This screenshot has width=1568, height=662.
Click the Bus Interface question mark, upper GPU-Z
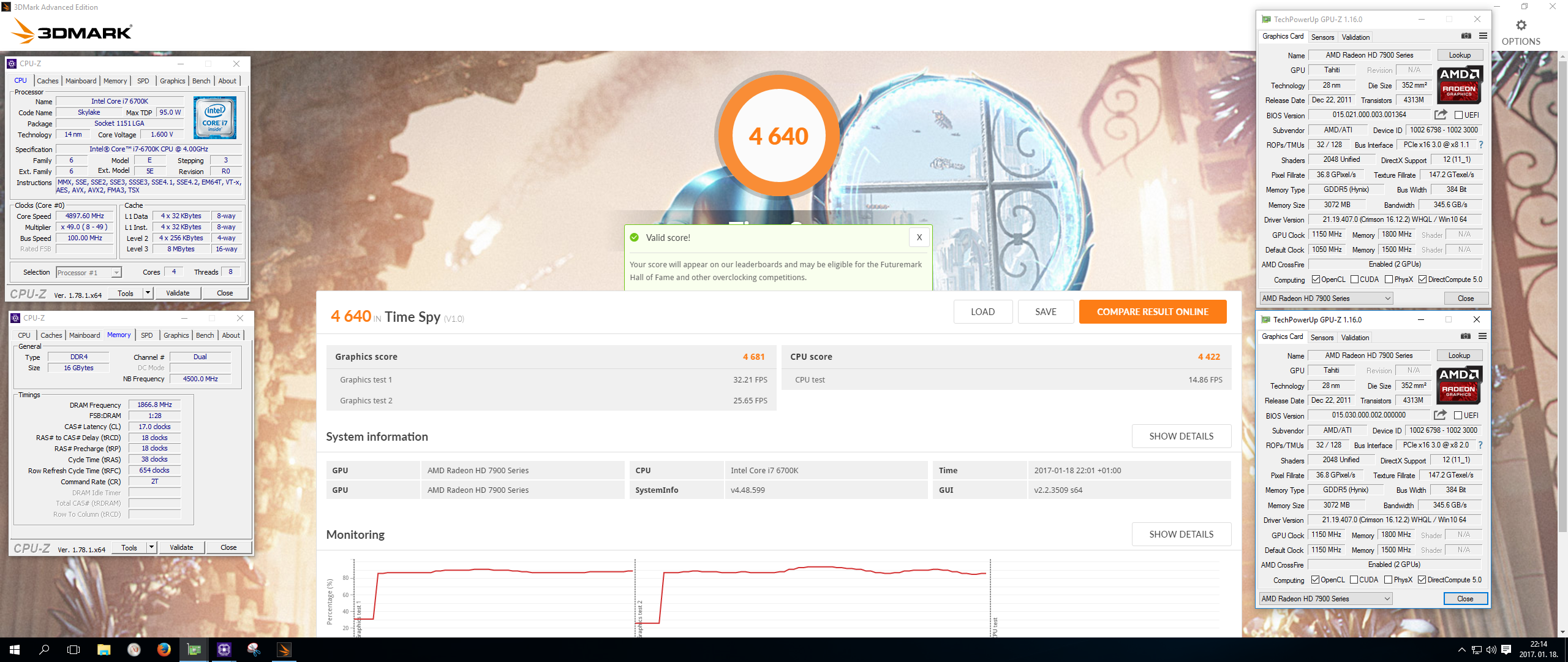pyautogui.click(x=1481, y=145)
